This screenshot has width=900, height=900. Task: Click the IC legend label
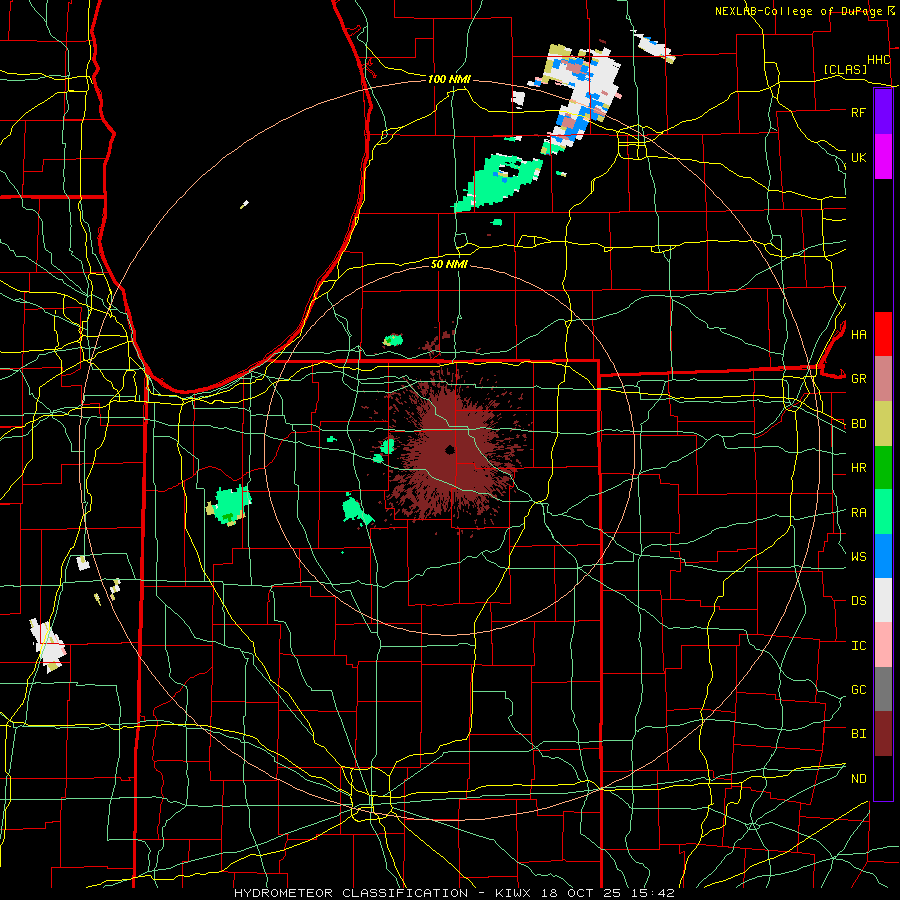click(x=858, y=645)
